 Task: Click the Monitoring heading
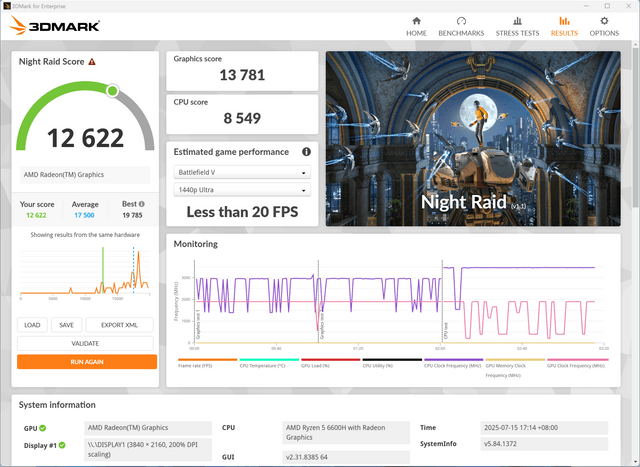[196, 244]
